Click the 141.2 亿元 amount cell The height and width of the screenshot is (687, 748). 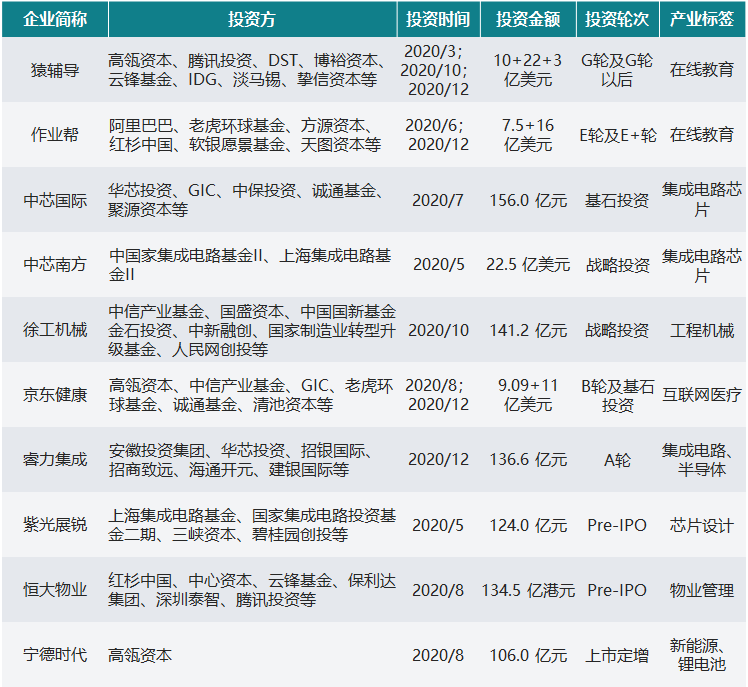point(528,330)
